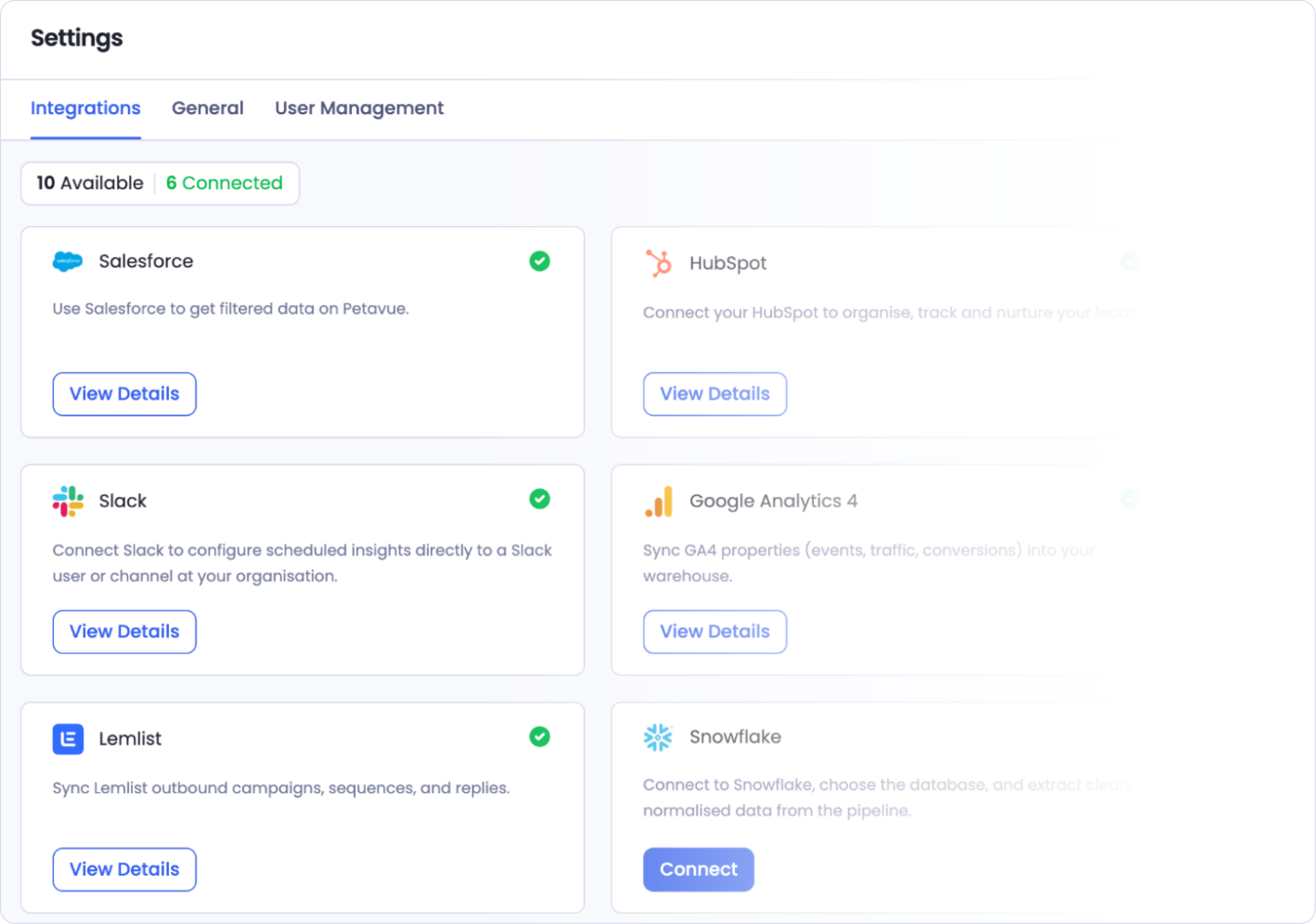Click the Google Analytics 4 card title
Screen dimensions: 1316x924
click(773, 502)
